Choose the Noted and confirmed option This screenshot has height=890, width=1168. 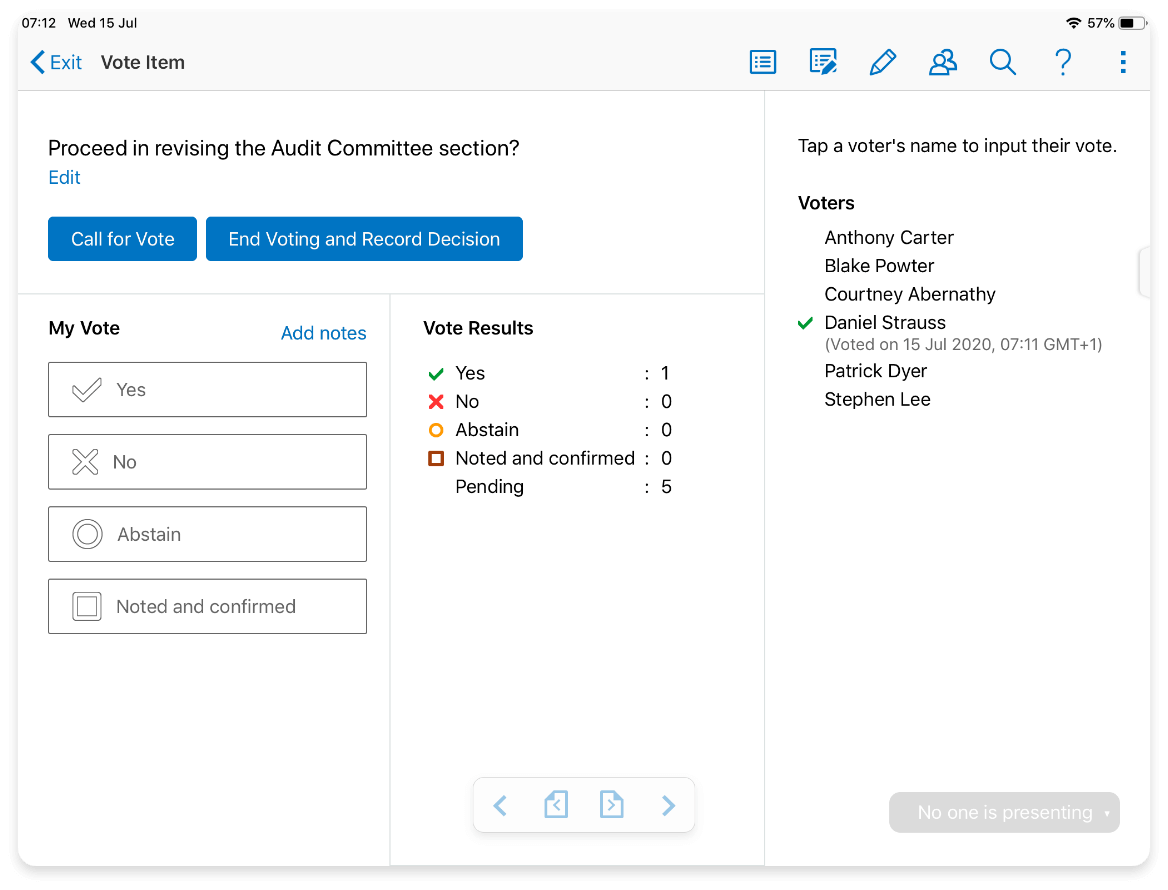click(207, 606)
